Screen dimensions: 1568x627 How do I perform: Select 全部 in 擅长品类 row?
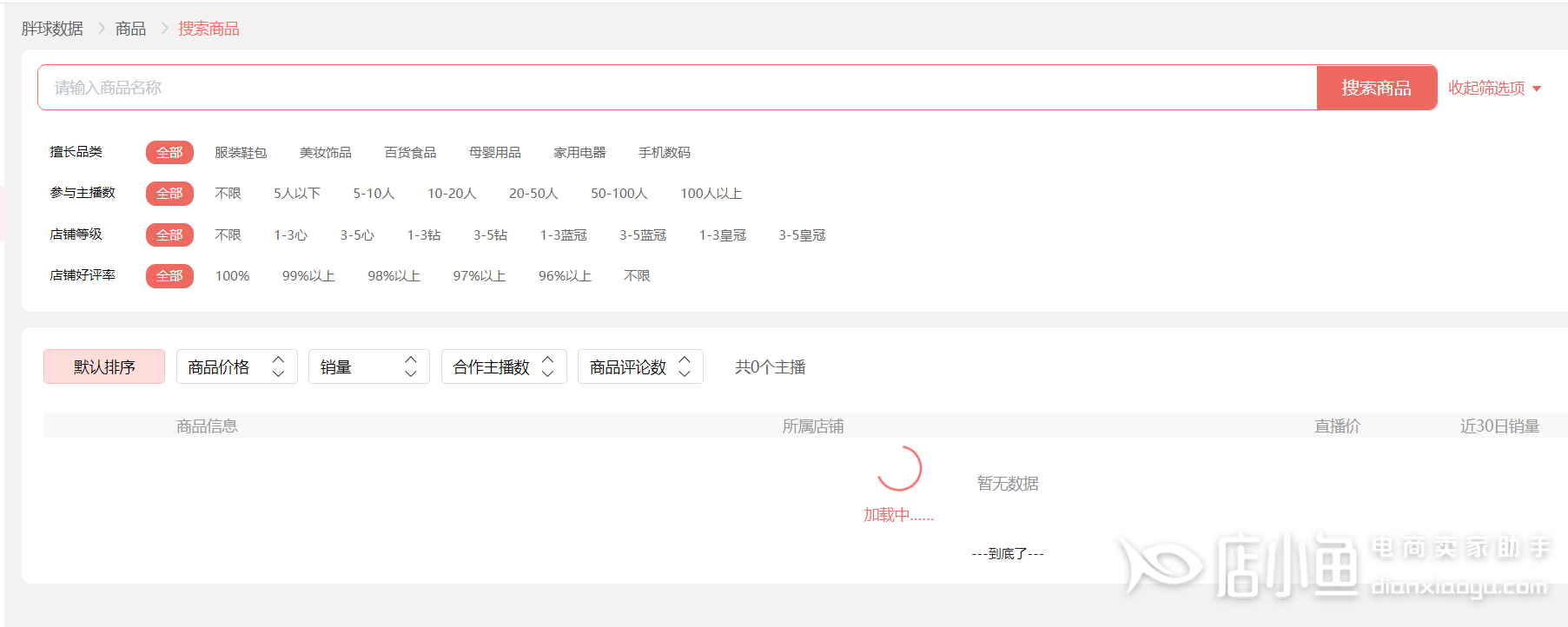point(169,153)
